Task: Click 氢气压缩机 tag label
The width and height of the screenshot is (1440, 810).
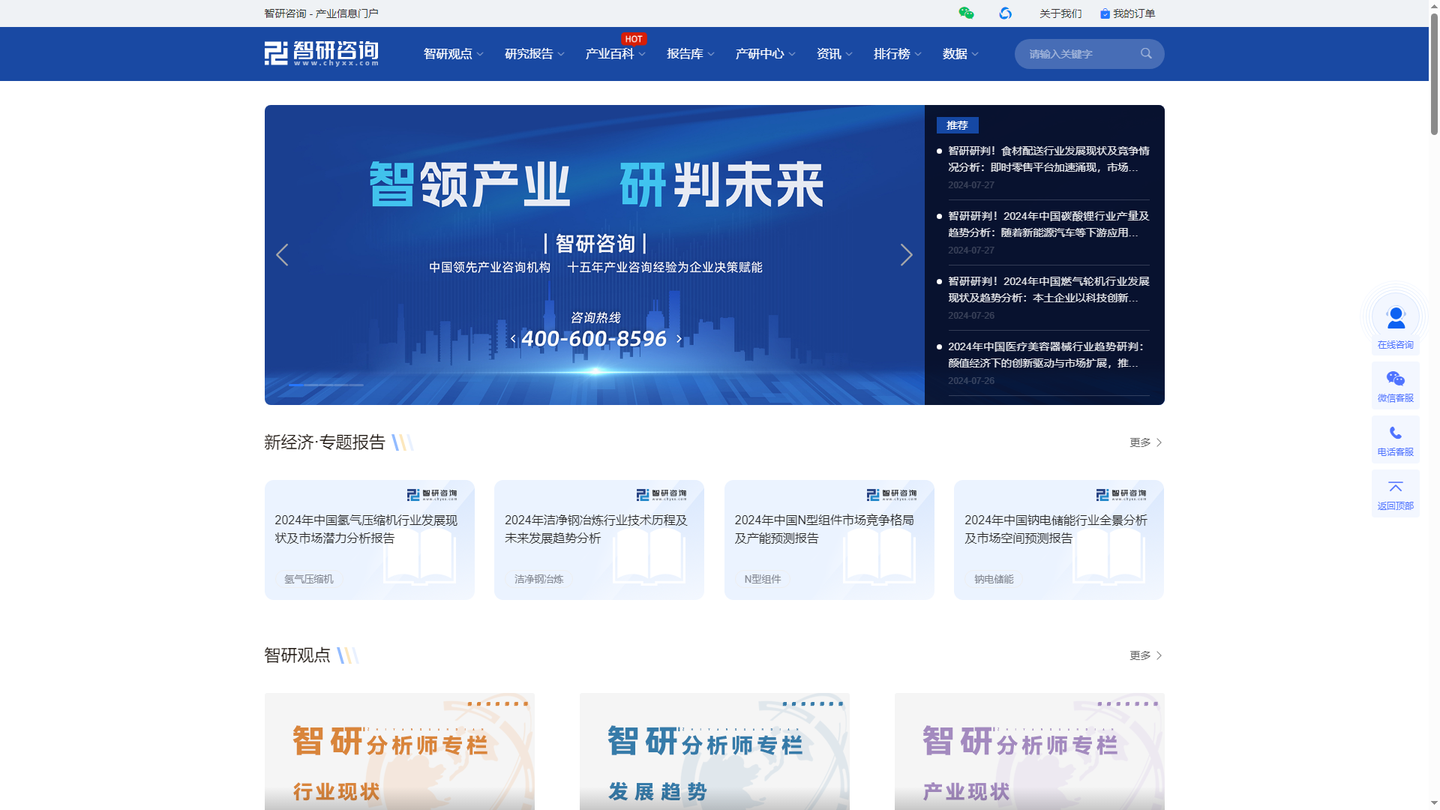Action: pyautogui.click(x=309, y=579)
